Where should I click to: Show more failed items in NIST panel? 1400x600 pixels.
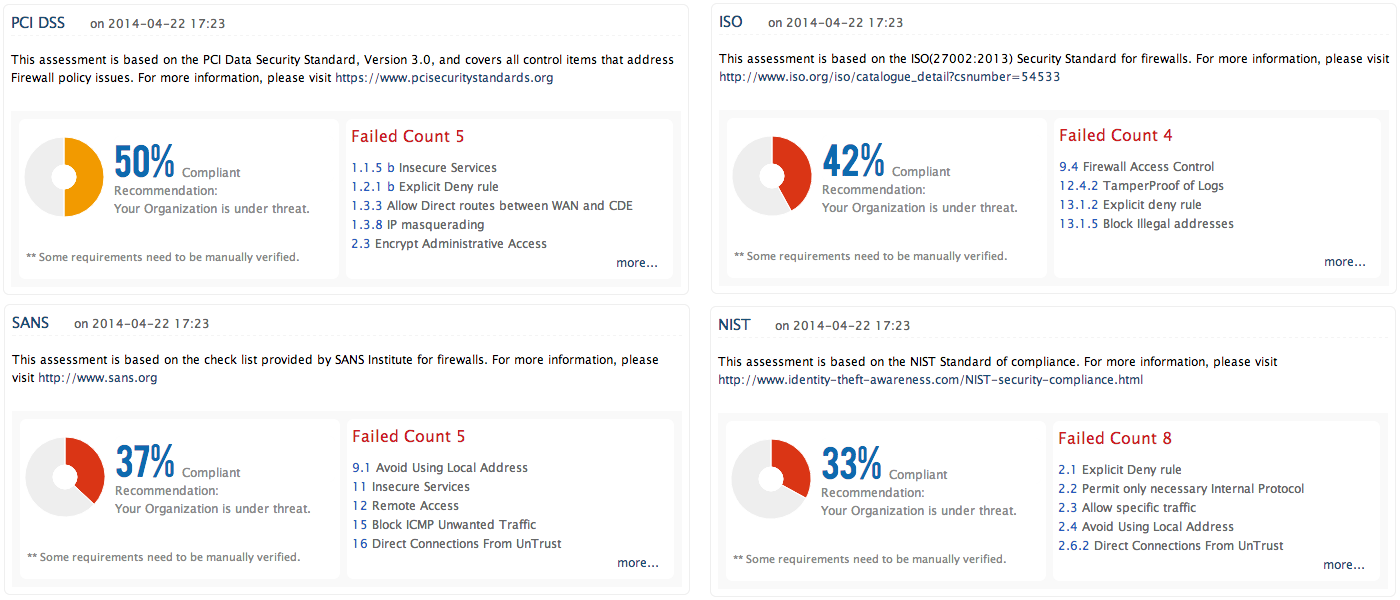(x=1343, y=565)
